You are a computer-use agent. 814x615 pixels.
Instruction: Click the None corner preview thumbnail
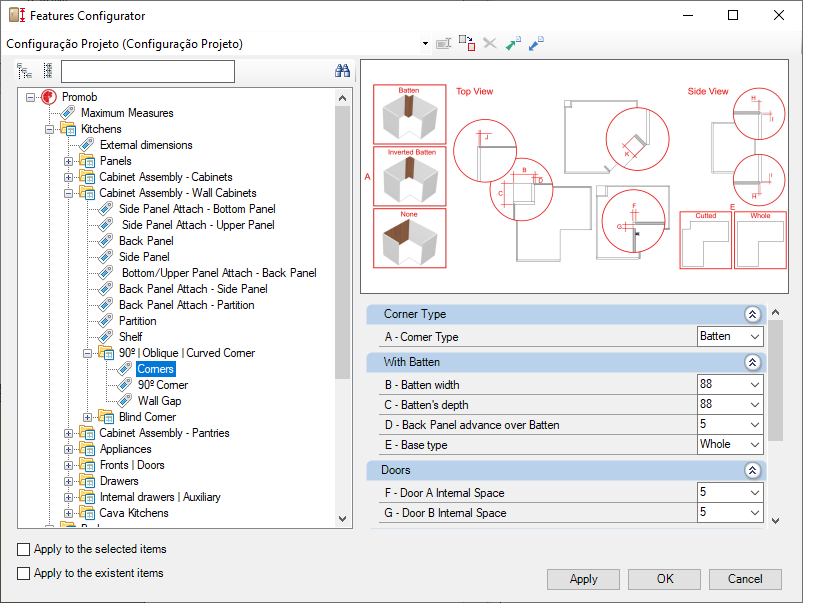[x=410, y=238]
